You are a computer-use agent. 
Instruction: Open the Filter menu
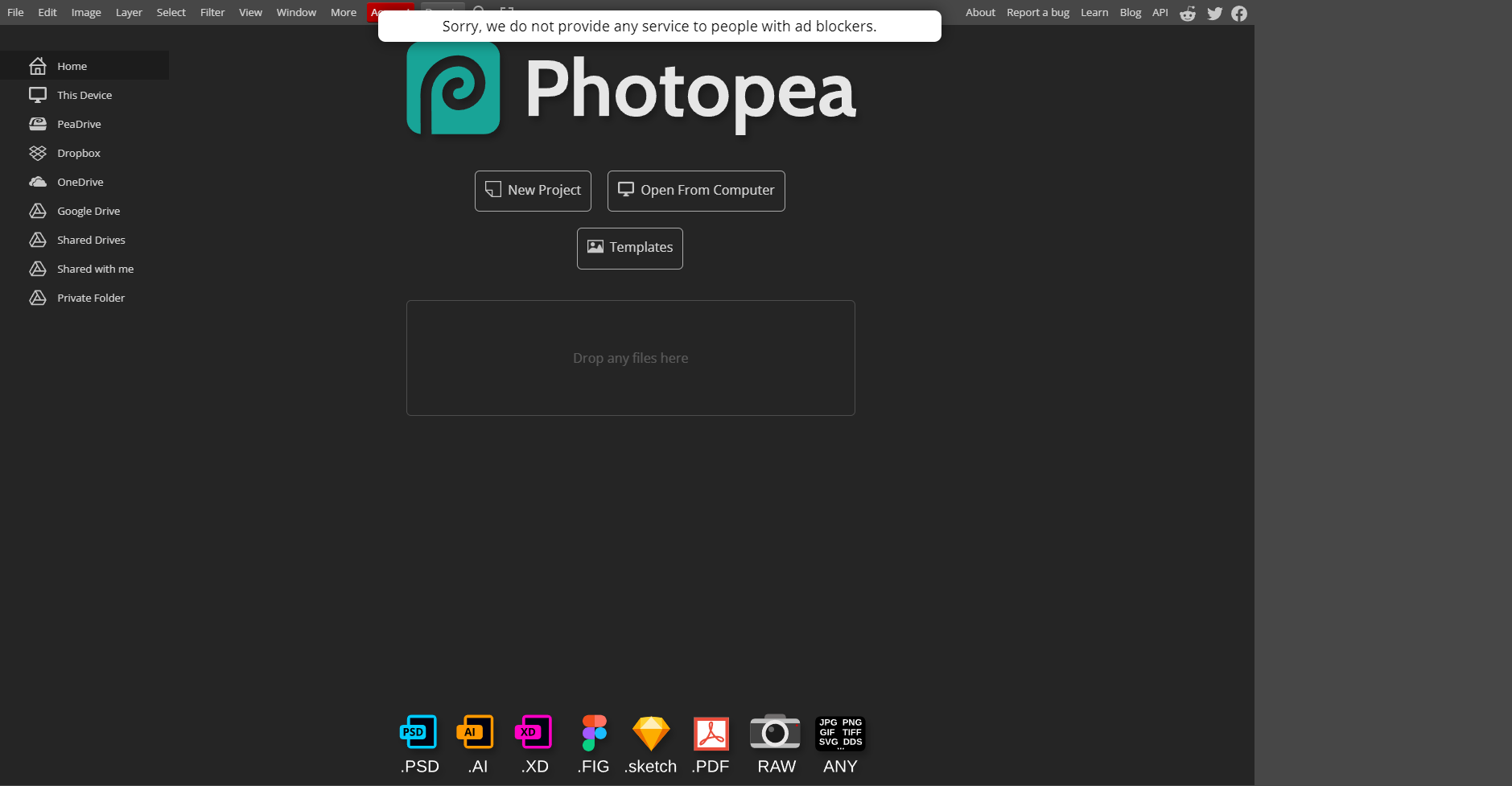pos(212,12)
